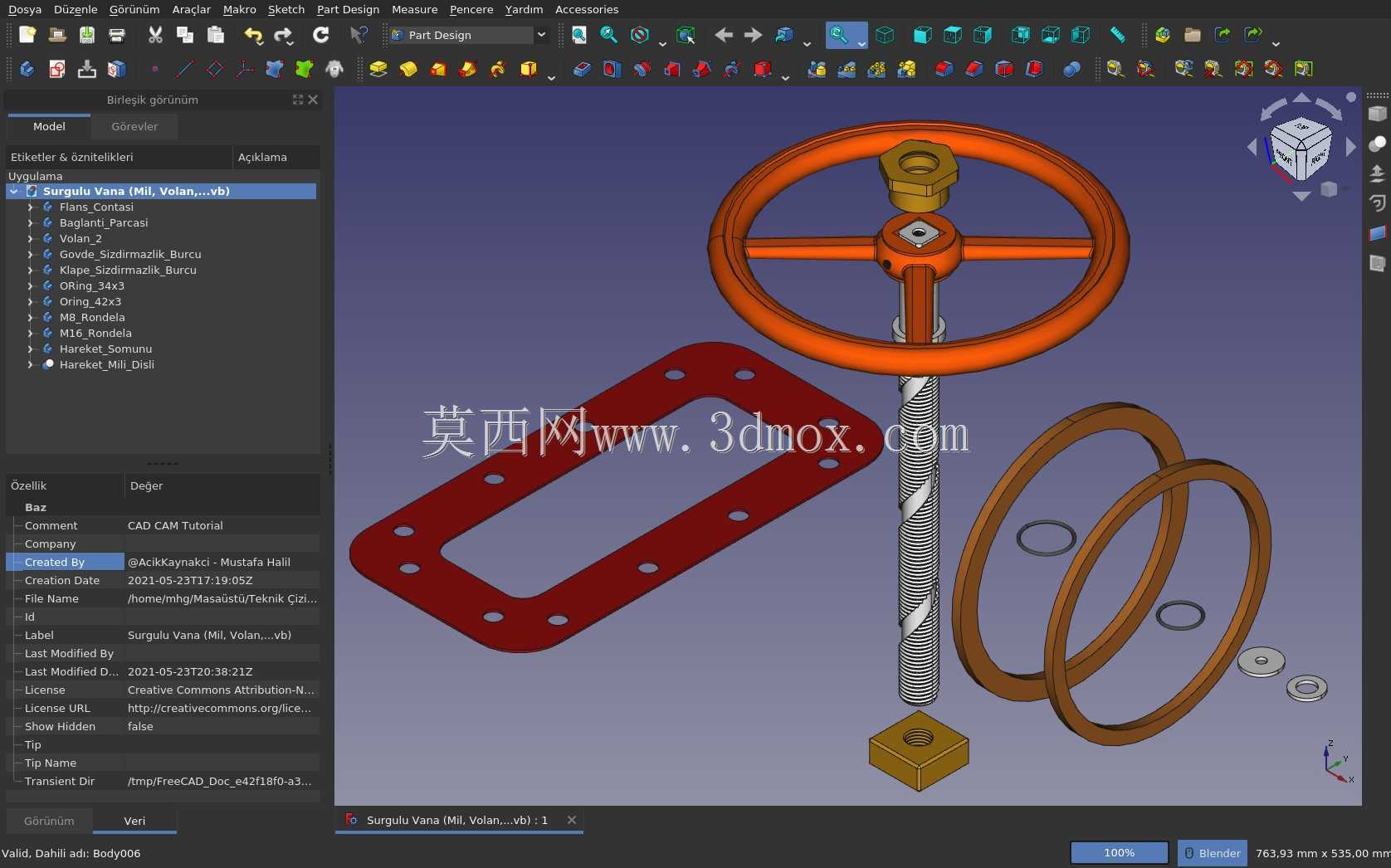Click the navigation cube Front face

(1284, 156)
